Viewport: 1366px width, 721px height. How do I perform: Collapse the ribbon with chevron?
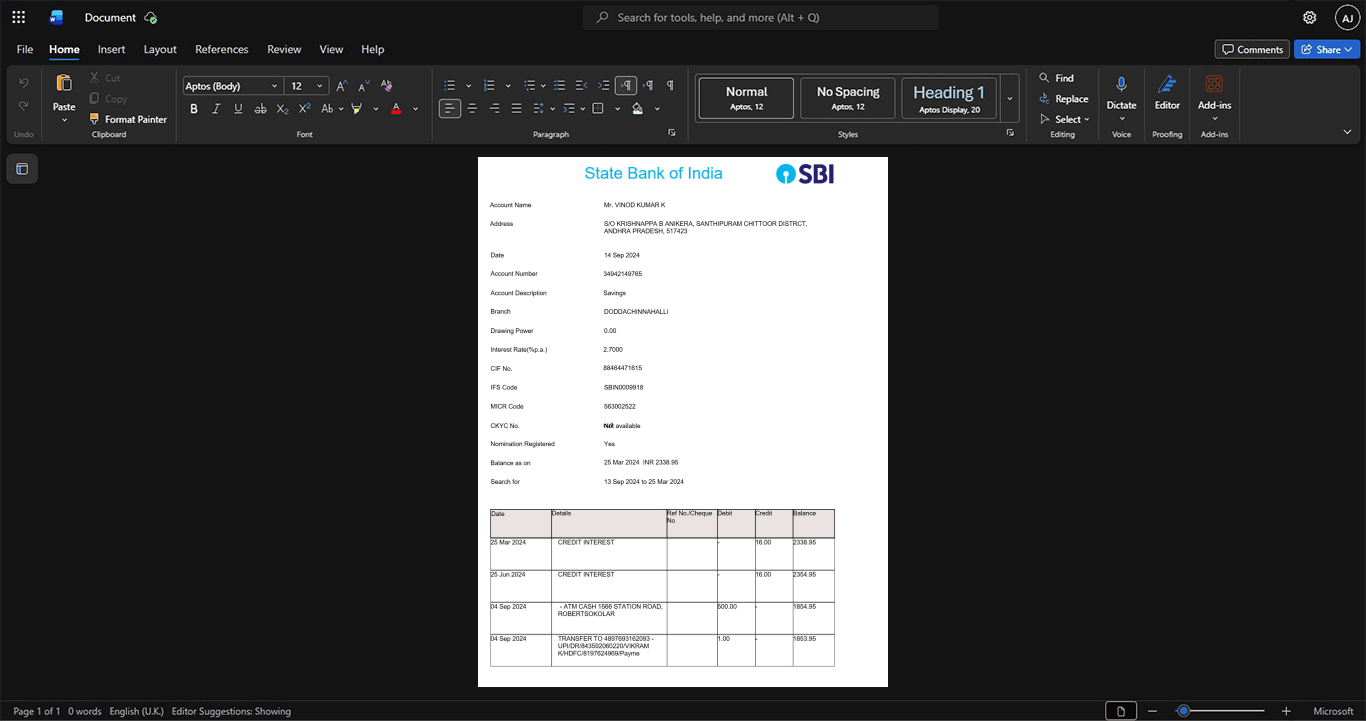(x=1347, y=132)
